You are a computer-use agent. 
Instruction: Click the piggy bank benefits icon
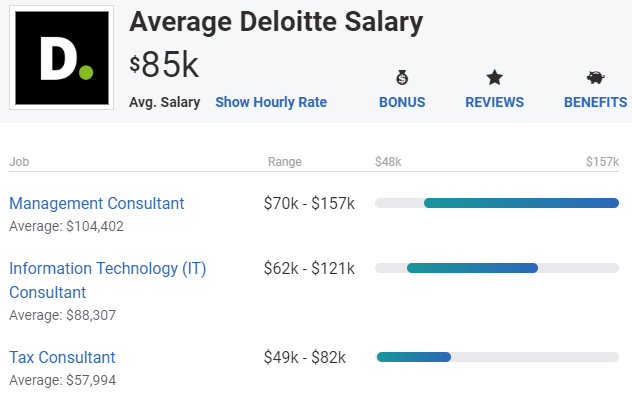click(x=595, y=78)
